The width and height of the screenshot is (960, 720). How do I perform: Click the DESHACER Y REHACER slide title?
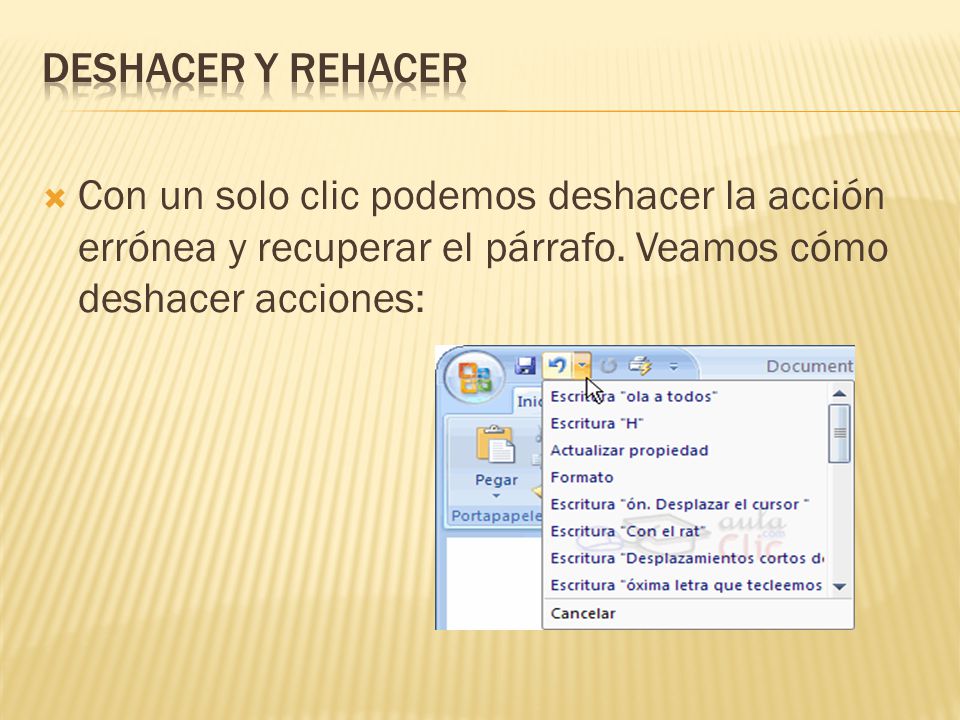click(x=255, y=68)
